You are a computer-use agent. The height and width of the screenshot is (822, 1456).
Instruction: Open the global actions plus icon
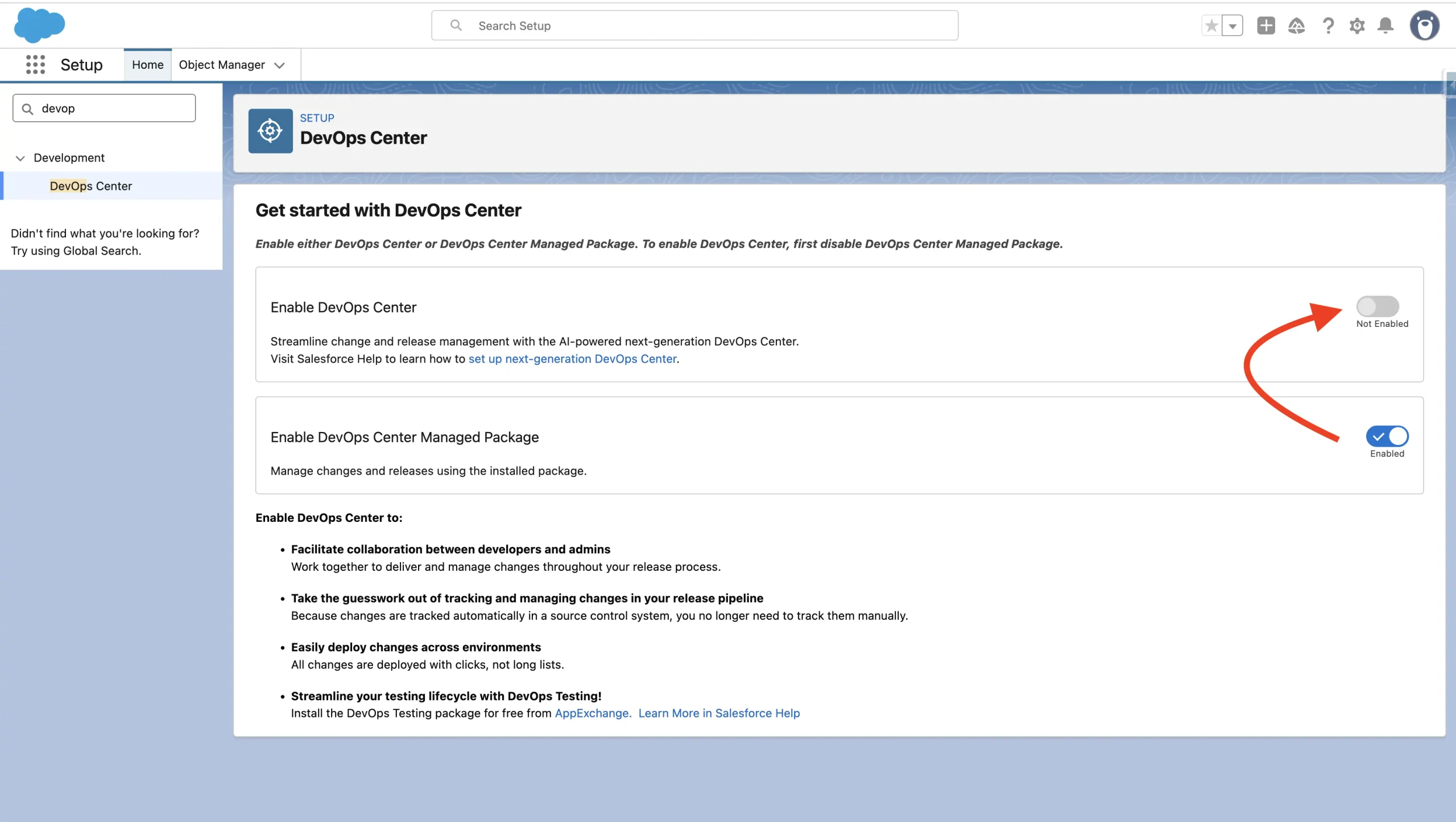(x=1266, y=26)
